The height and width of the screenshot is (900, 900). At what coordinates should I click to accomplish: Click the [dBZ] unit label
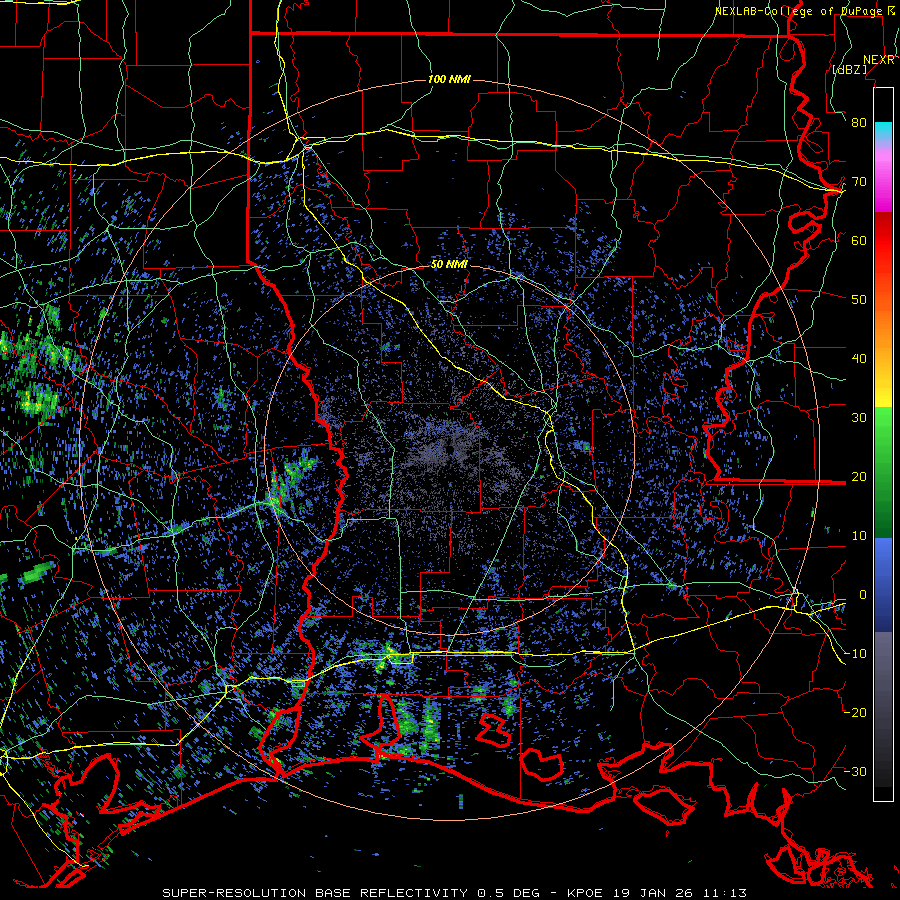click(849, 70)
